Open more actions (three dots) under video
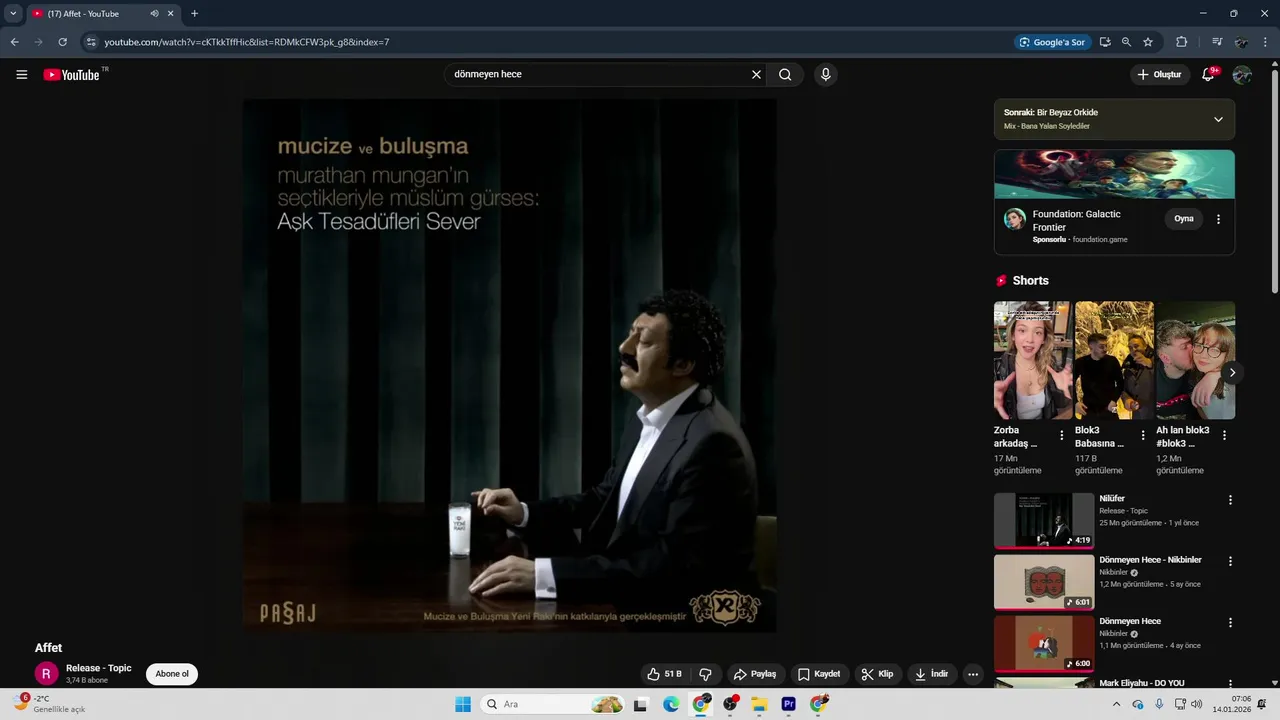Image resolution: width=1280 pixels, height=720 pixels. 972,674
